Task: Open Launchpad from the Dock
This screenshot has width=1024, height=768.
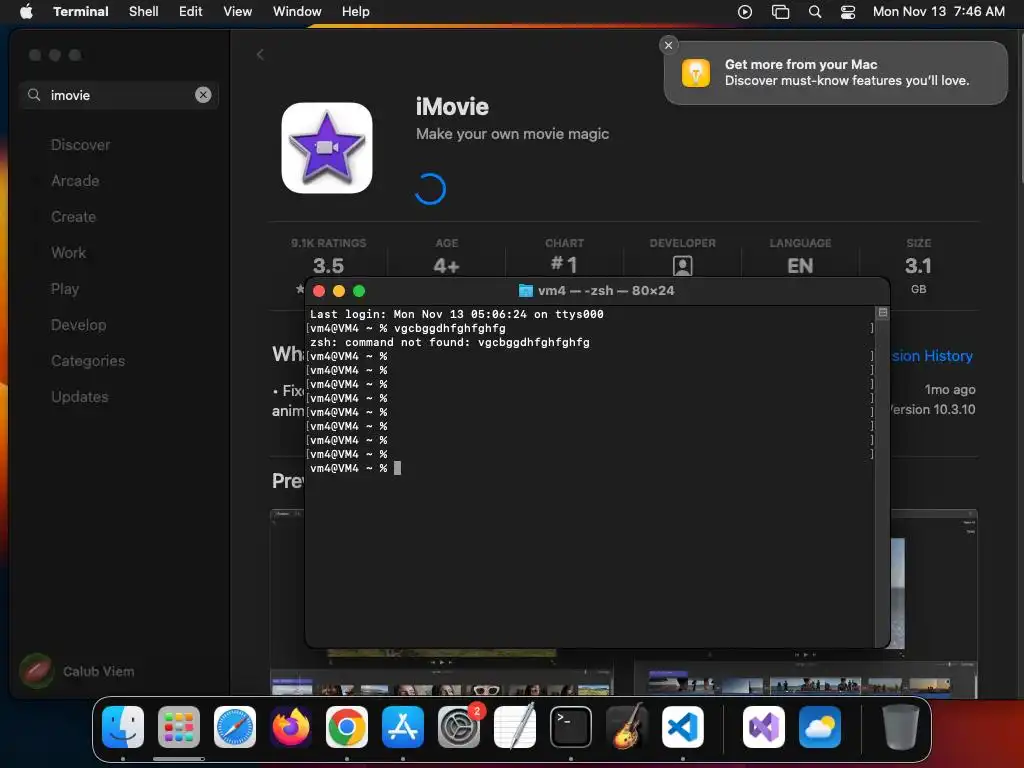Action: (x=179, y=727)
